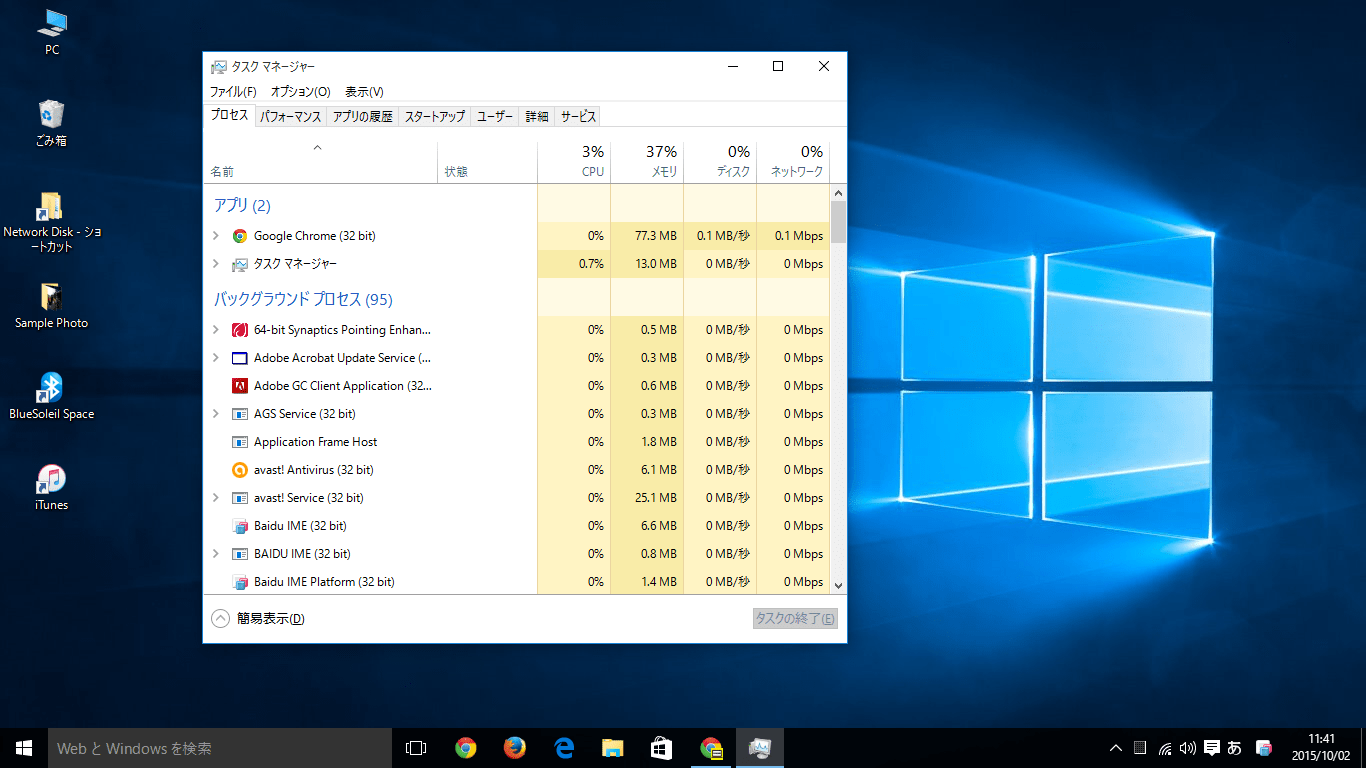
Task: Click the Adobe Acrobat Update Service icon
Action: [240, 358]
